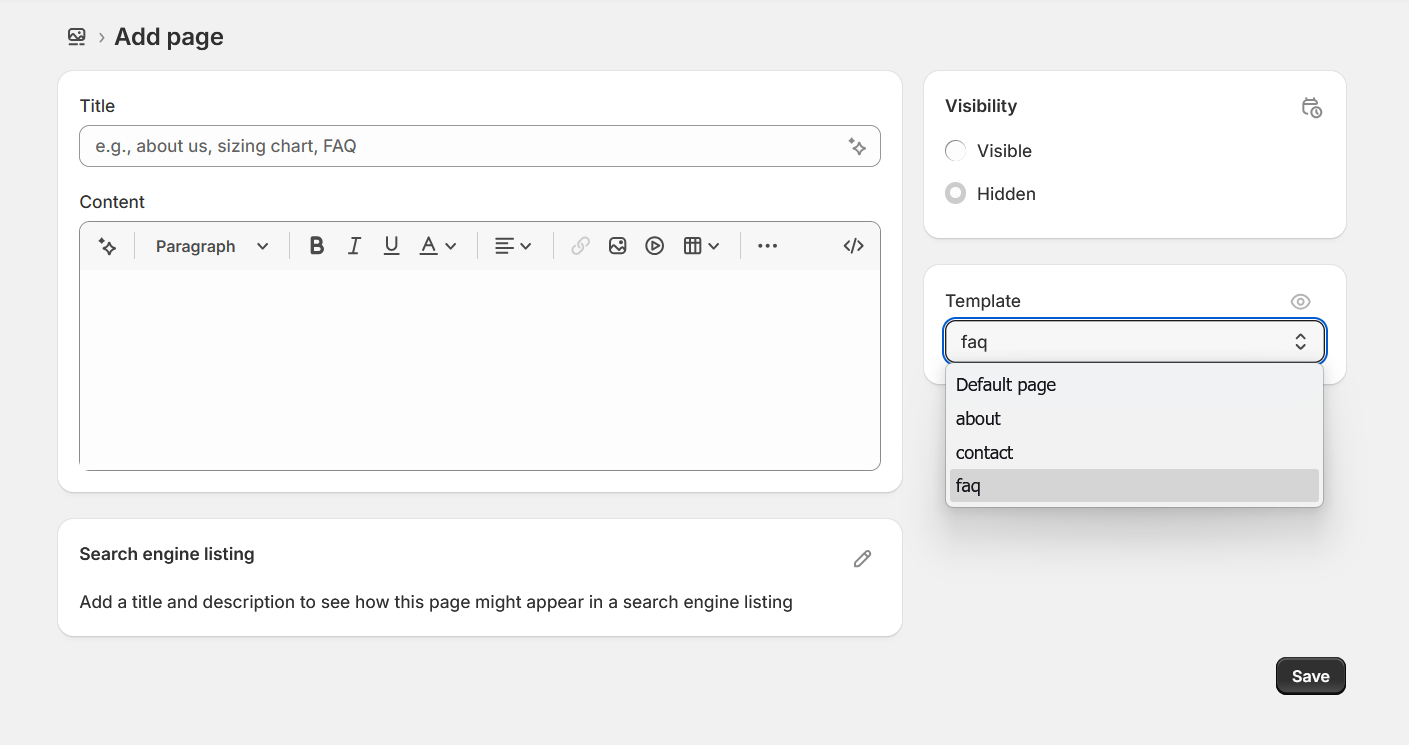Insert an image into the content
The width and height of the screenshot is (1409, 745).
(617, 245)
